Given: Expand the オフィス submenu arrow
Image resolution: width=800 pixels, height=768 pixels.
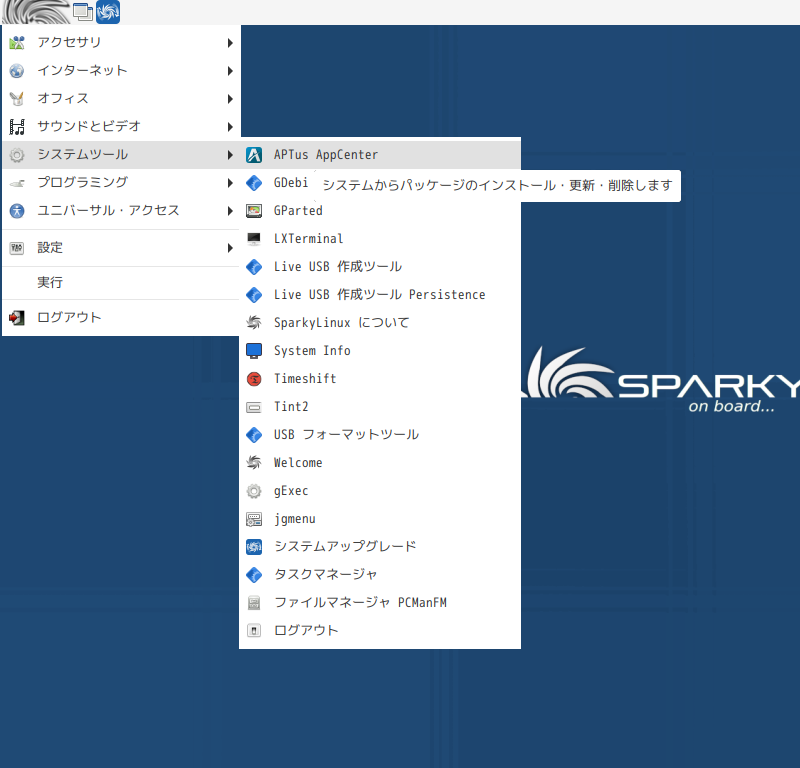Looking at the screenshot, I should tap(230, 99).
